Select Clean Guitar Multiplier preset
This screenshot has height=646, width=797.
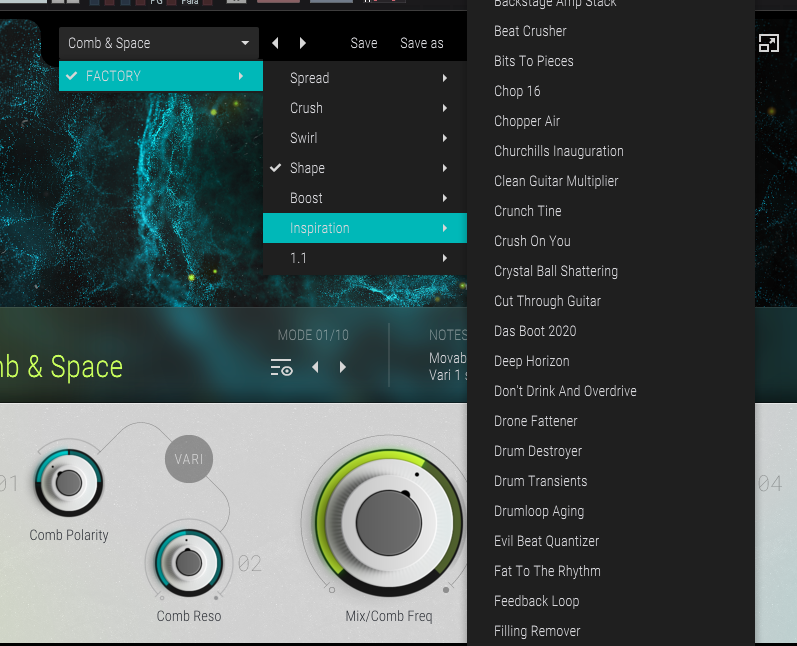coord(611,181)
